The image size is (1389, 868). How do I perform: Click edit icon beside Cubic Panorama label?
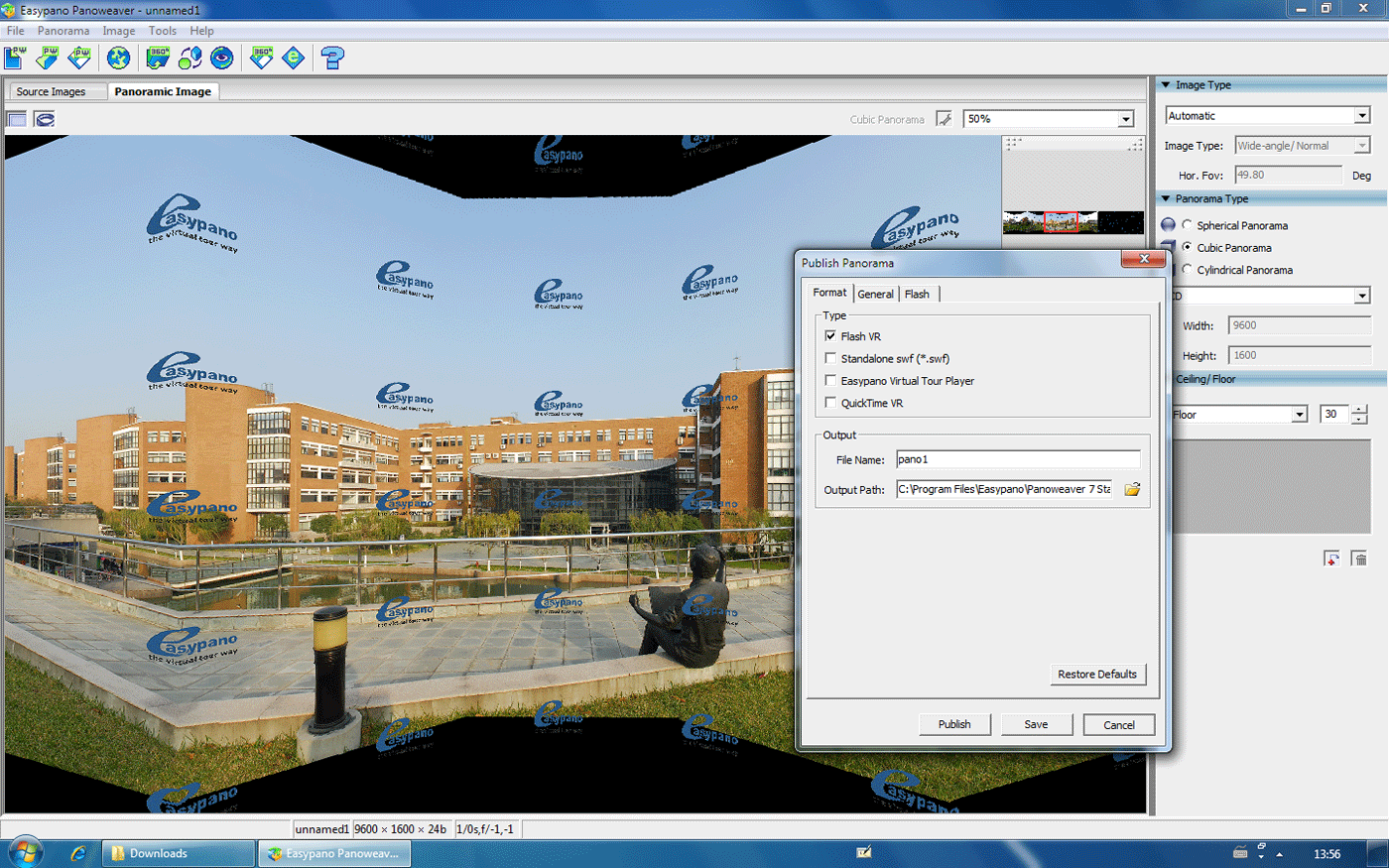[945, 119]
